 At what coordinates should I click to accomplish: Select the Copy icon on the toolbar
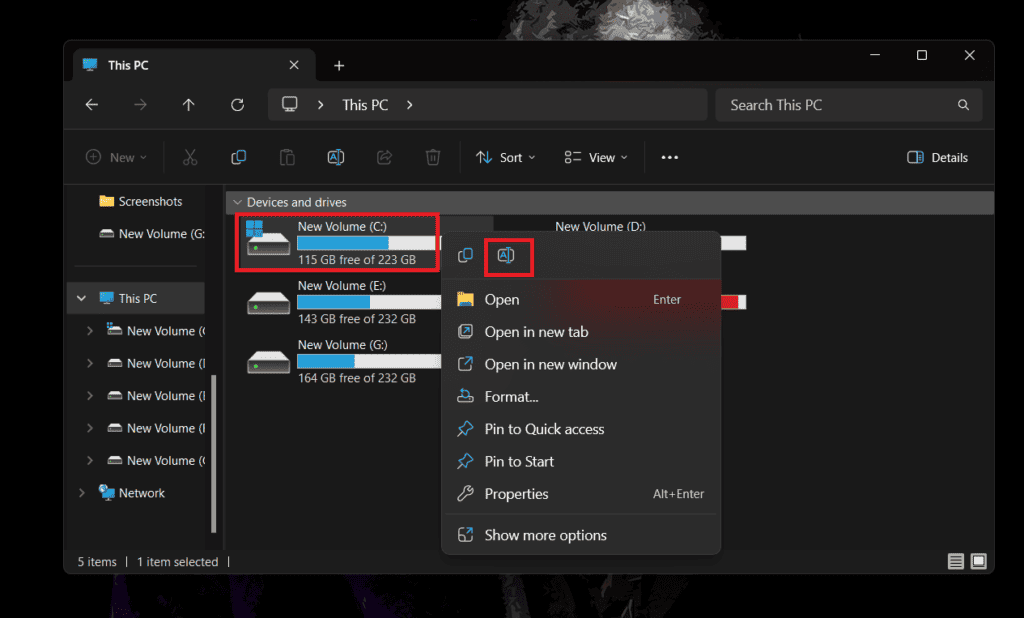click(238, 157)
